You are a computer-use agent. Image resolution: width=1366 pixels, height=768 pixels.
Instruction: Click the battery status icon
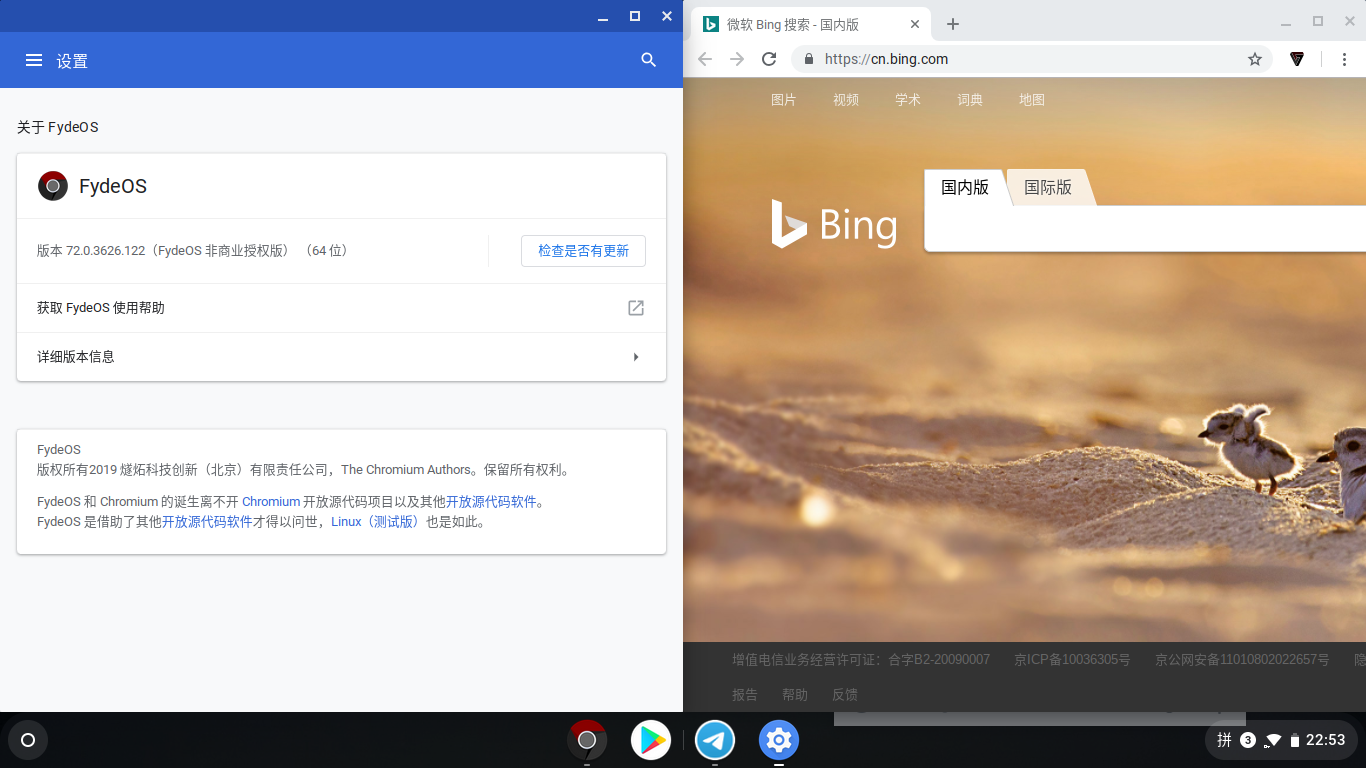(x=1295, y=740)
